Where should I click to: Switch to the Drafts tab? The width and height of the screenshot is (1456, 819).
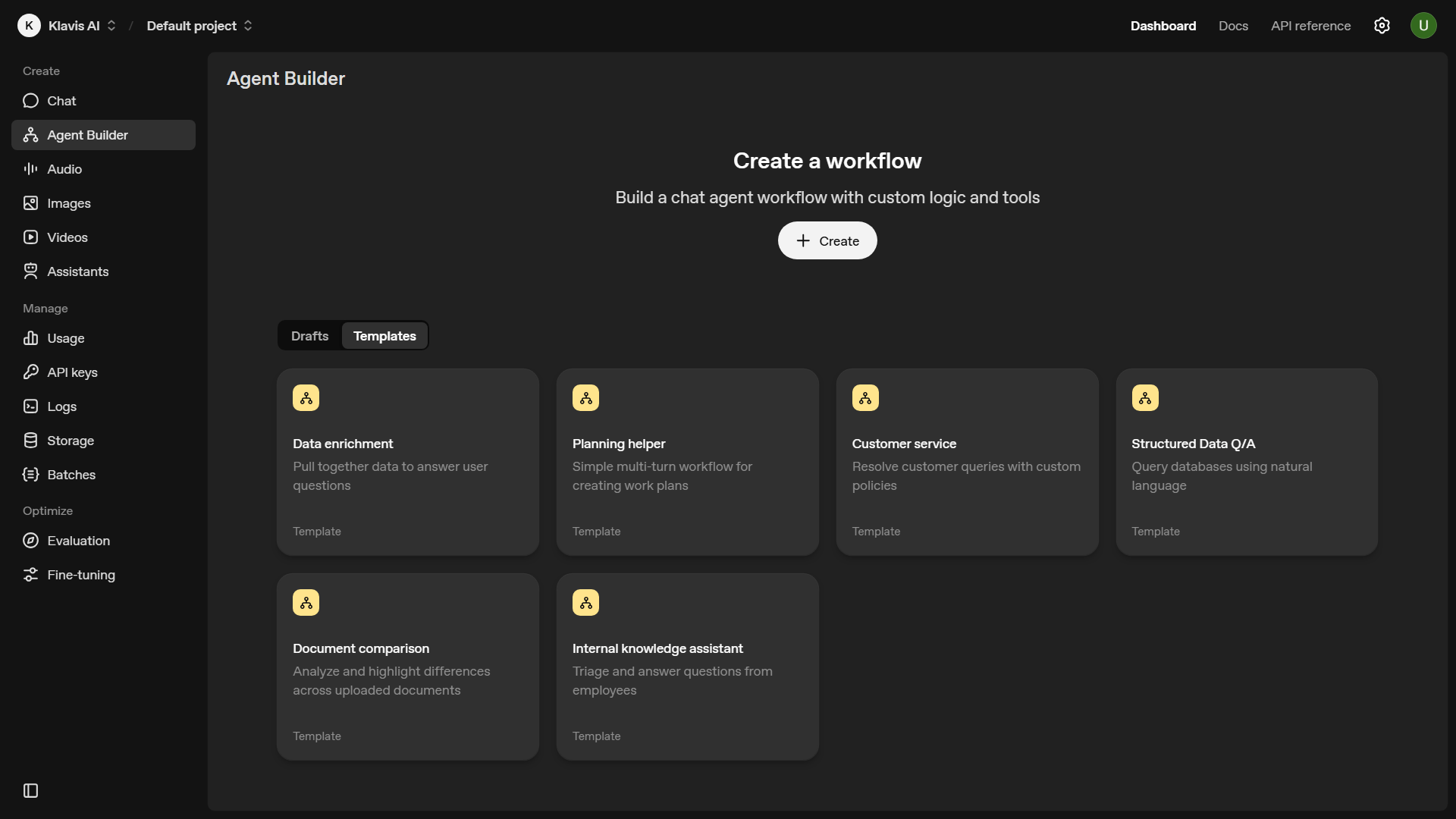pyautogui.click(x=309, y=335)
